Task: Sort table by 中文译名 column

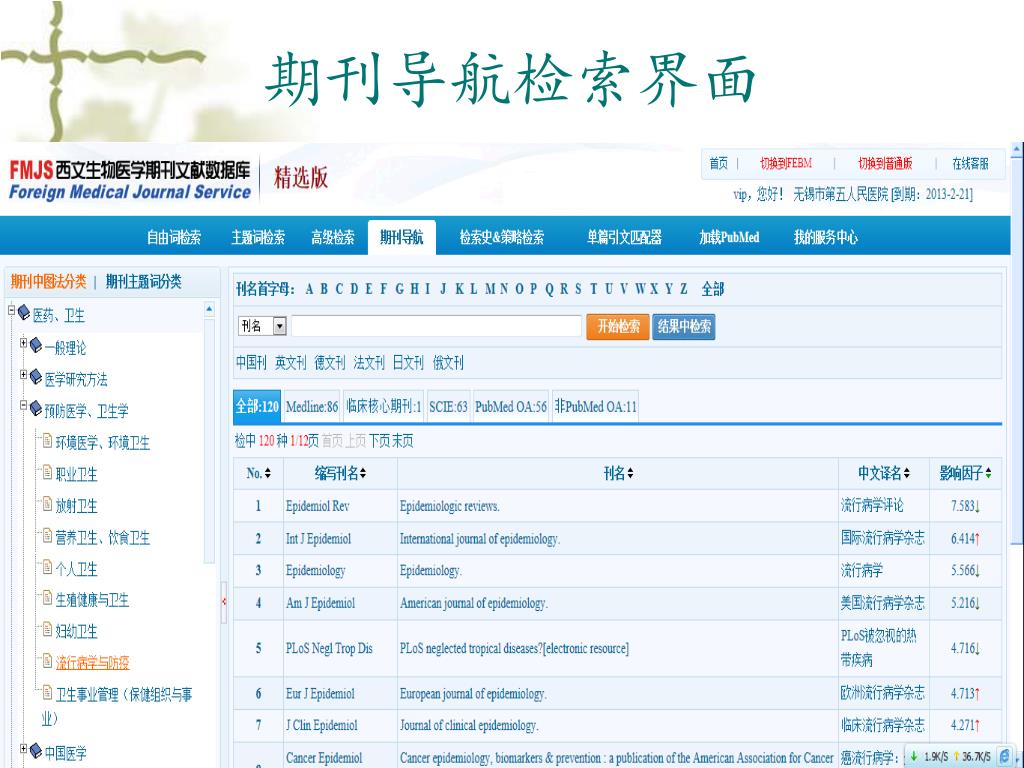Action: click(884, 473)
